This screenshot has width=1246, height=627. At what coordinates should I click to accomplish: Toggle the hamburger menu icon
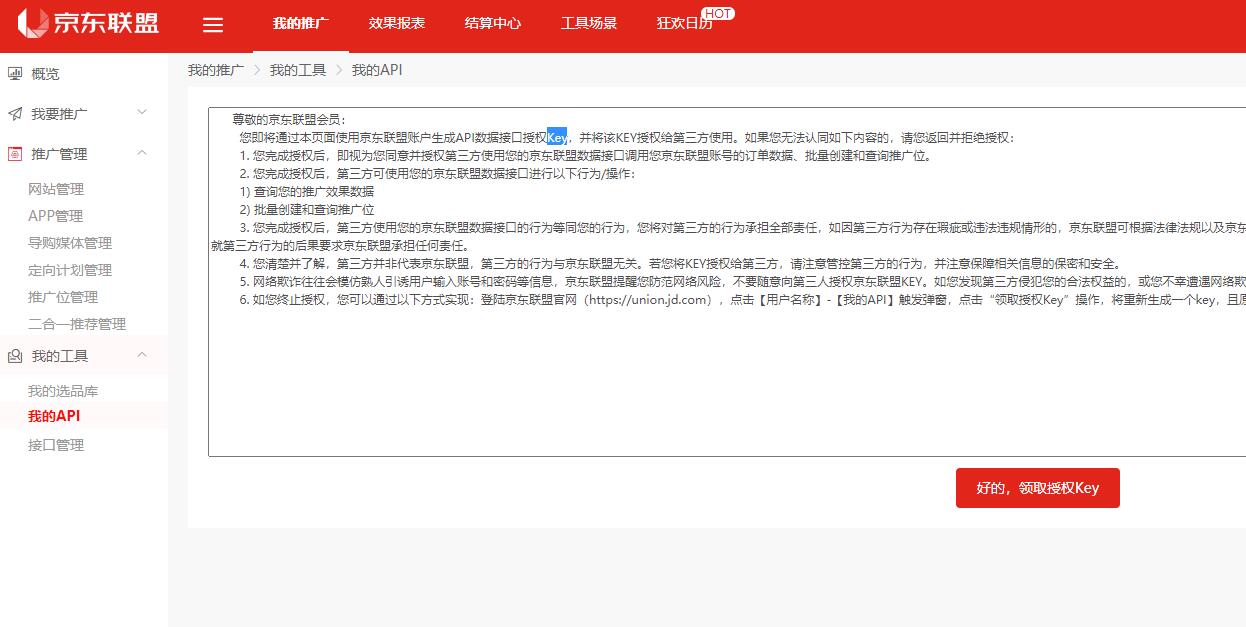[x=212, y=25]
